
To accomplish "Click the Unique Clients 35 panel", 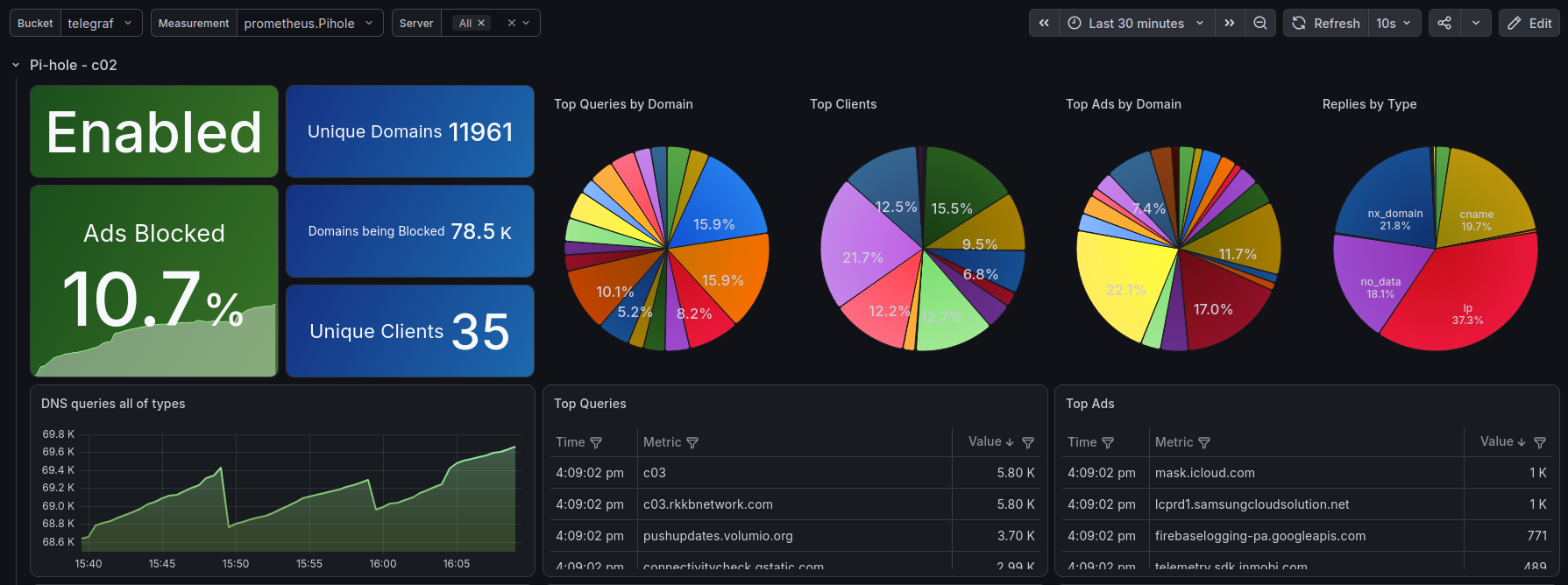I will pos(410,331).
